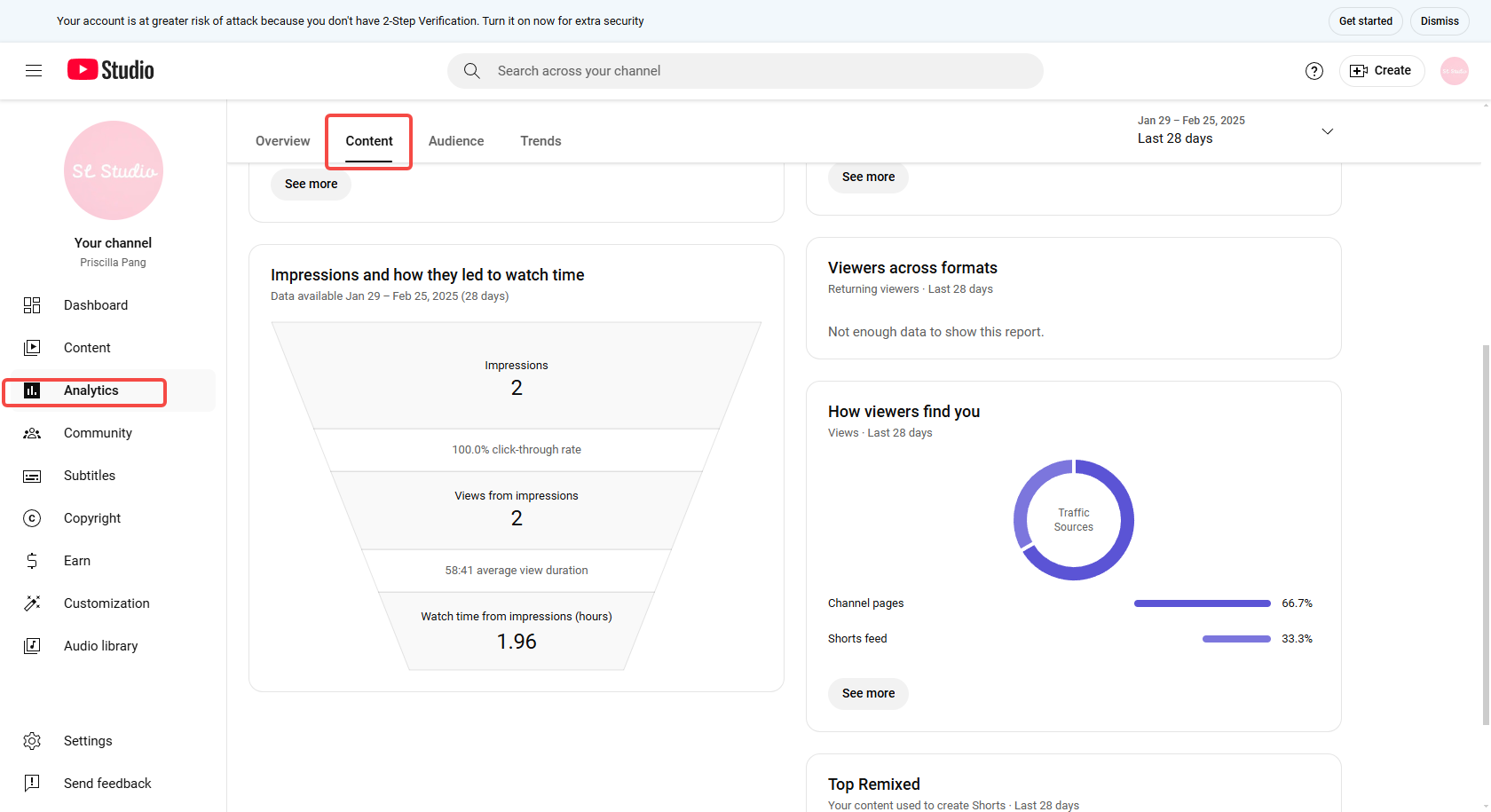Image resolution: width=1491 pixels, height=812 pixels.
Task: Open the Earn monetization section
Action: pyautogui.click(x=76, y=560)
